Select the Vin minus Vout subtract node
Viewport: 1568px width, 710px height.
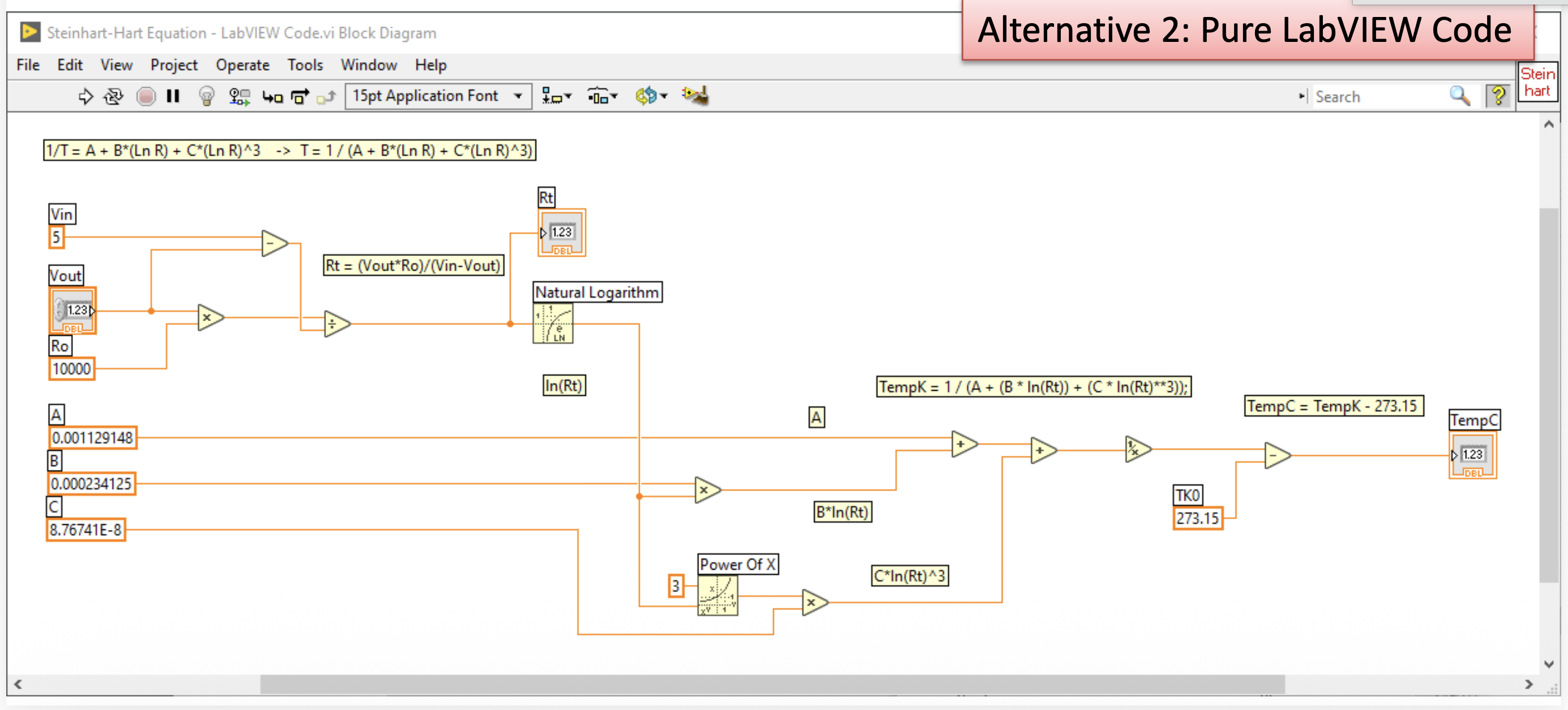[275, 243]
